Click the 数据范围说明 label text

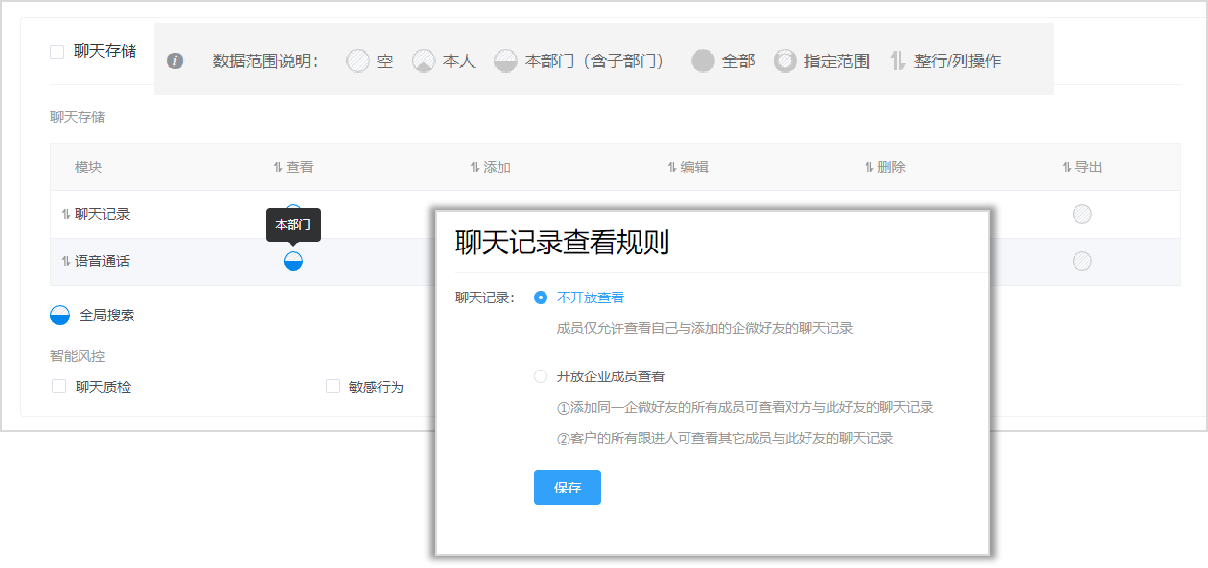[x=266, y=61]
